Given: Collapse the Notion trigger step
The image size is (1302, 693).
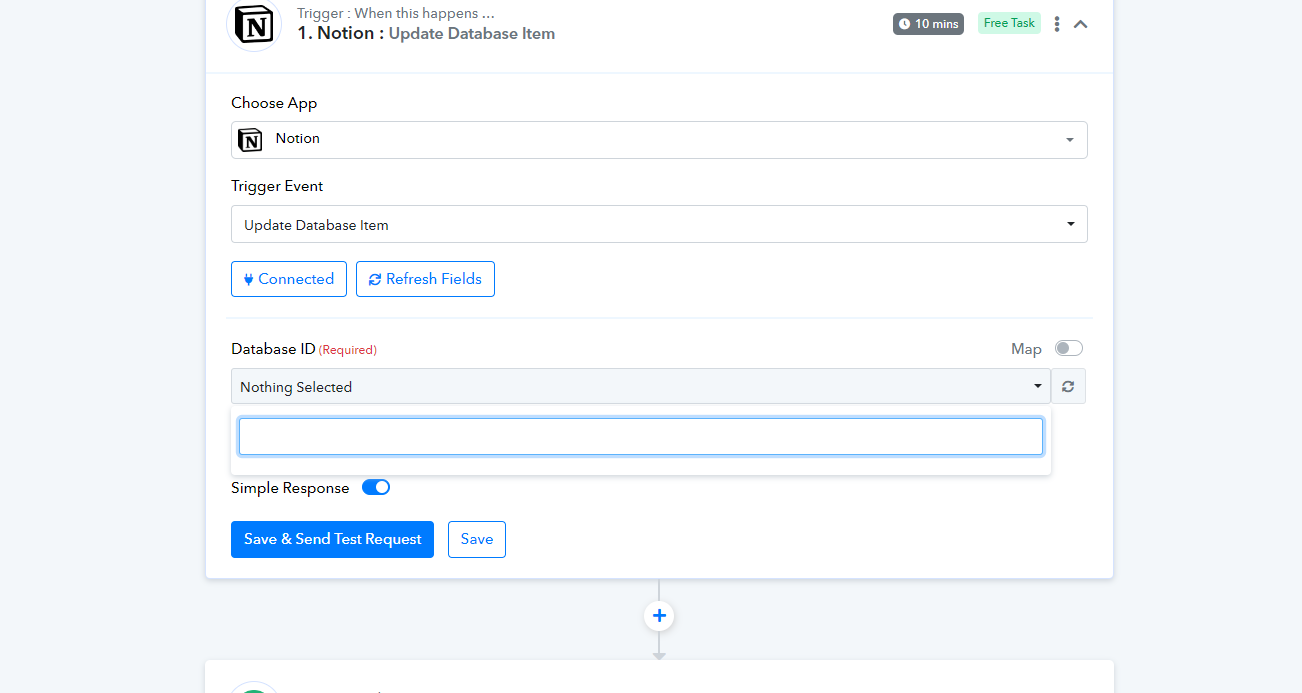Looking at the screenshot, I should 1080,24.
